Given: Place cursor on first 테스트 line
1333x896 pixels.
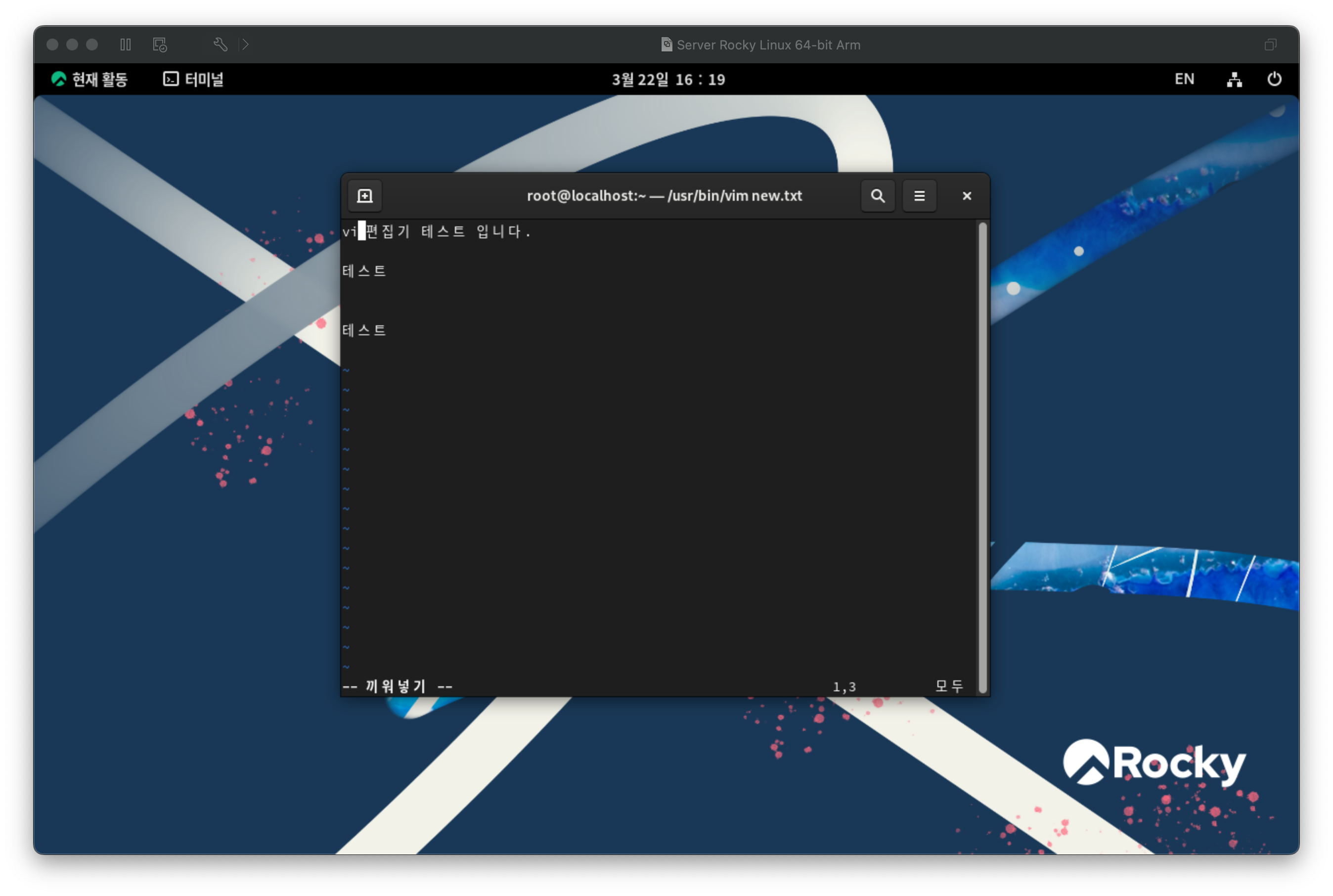Looking at the screenshot, I should coord(364,271).
